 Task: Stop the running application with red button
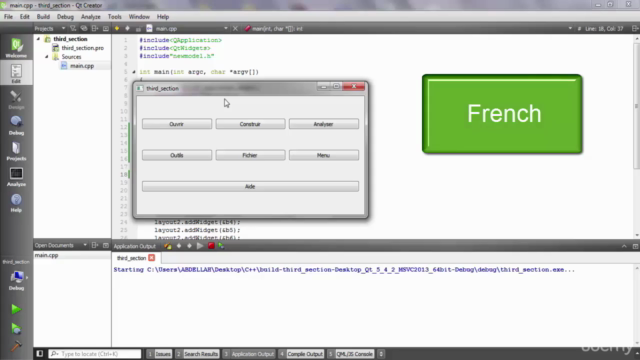coord(211,246)
